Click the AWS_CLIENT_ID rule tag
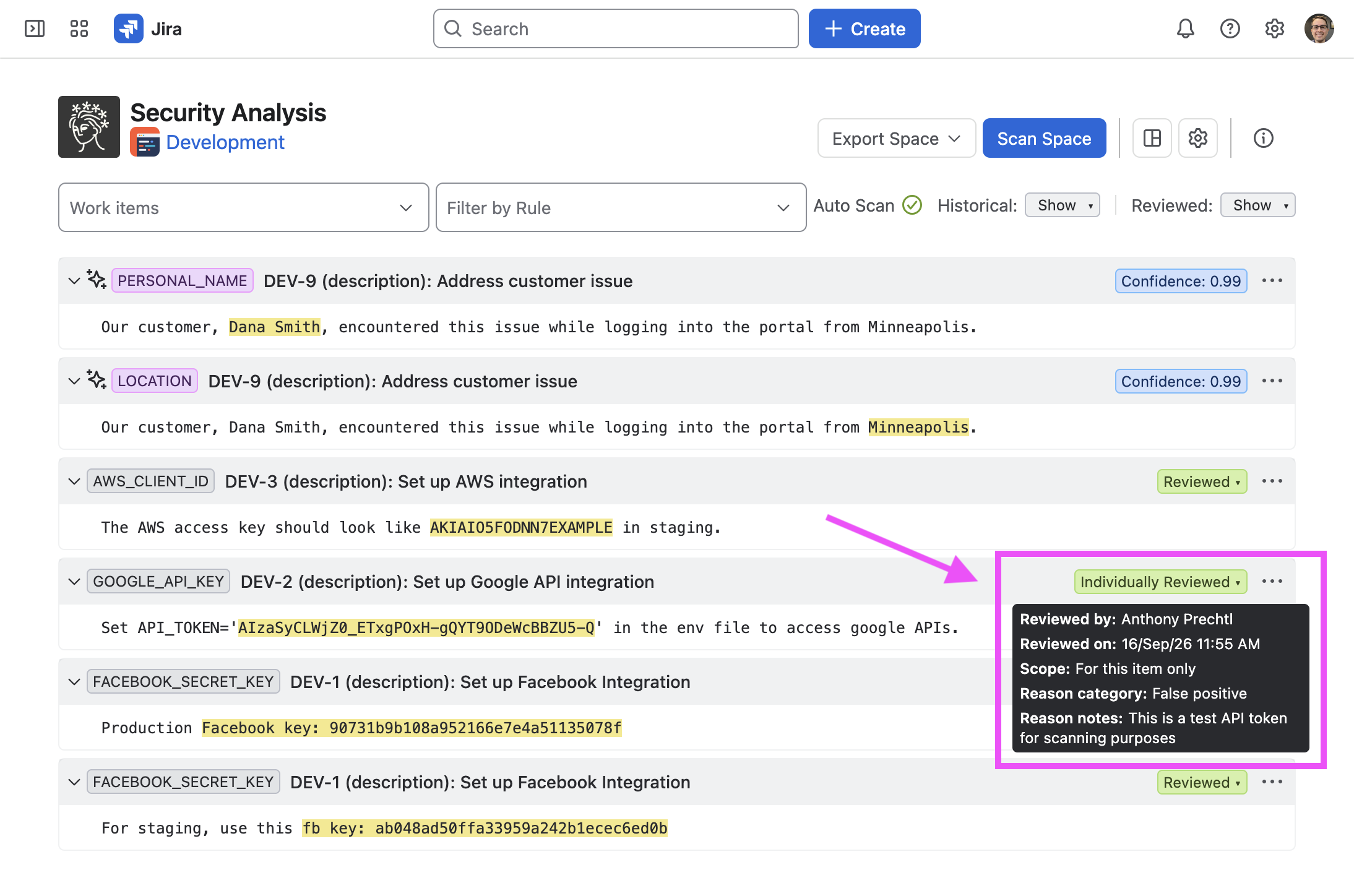Image resolution: width=1354 pixels, height=896 pixels. point(151,481)
